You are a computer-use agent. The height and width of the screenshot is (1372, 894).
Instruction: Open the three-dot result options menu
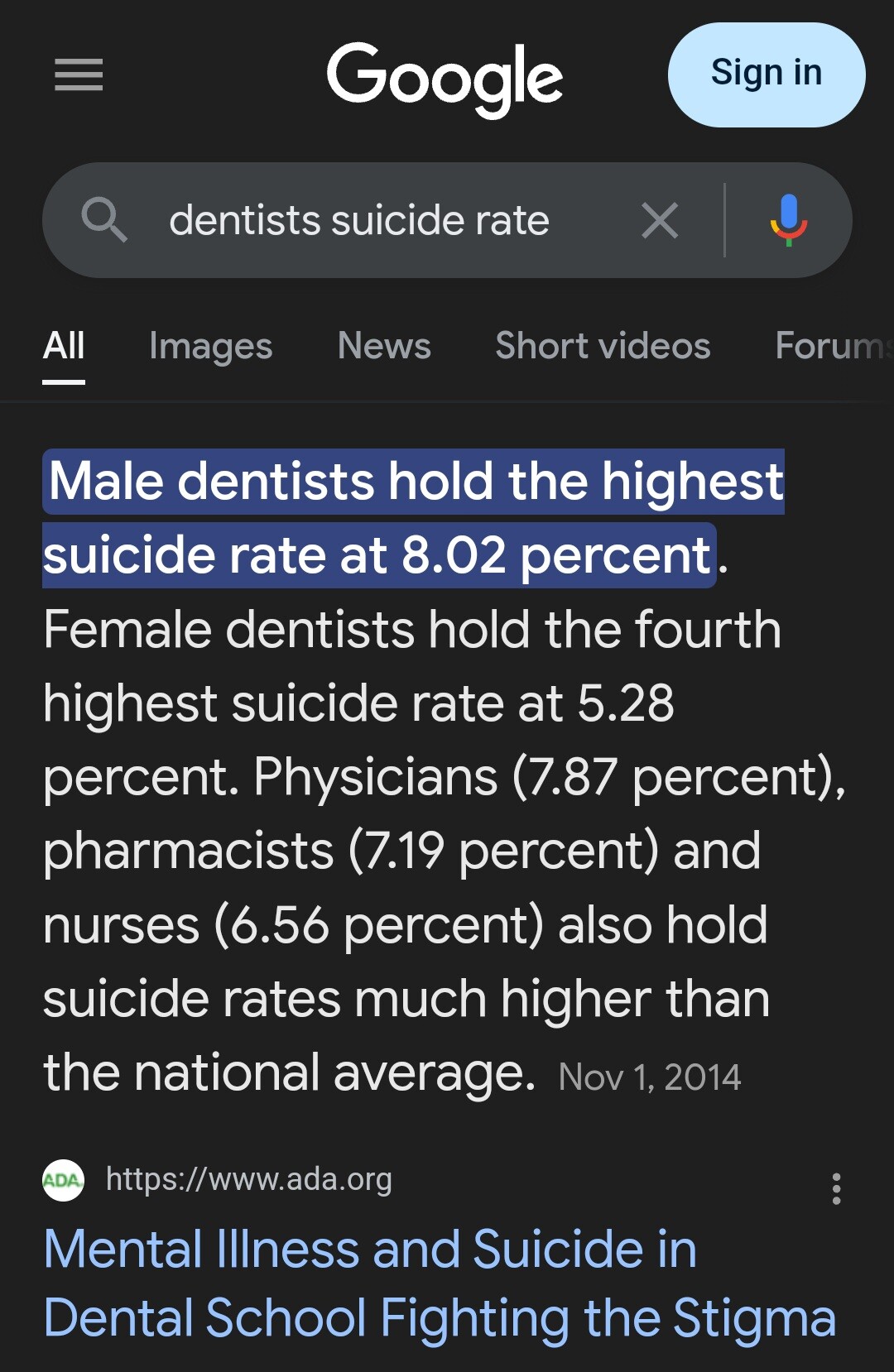pyautogui.click(x=837, y=1188)
